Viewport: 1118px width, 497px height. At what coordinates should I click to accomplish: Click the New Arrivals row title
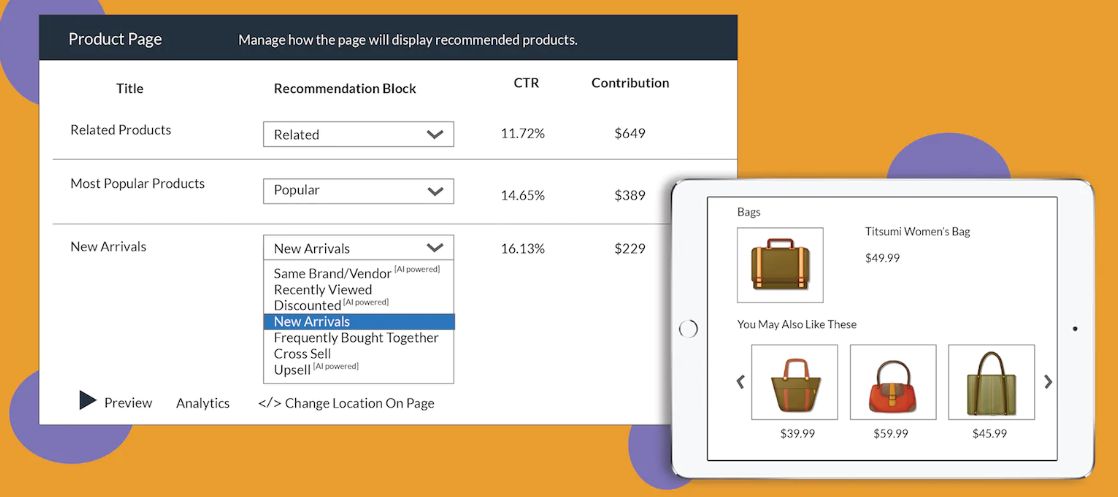point(108,247)
